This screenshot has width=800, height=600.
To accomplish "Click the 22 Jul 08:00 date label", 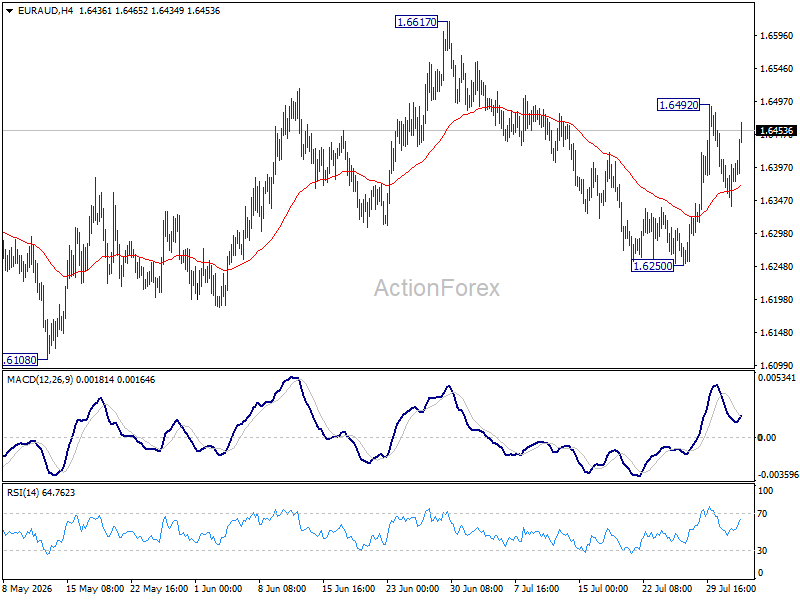I will pyautogui.click(x=666, y=589).
